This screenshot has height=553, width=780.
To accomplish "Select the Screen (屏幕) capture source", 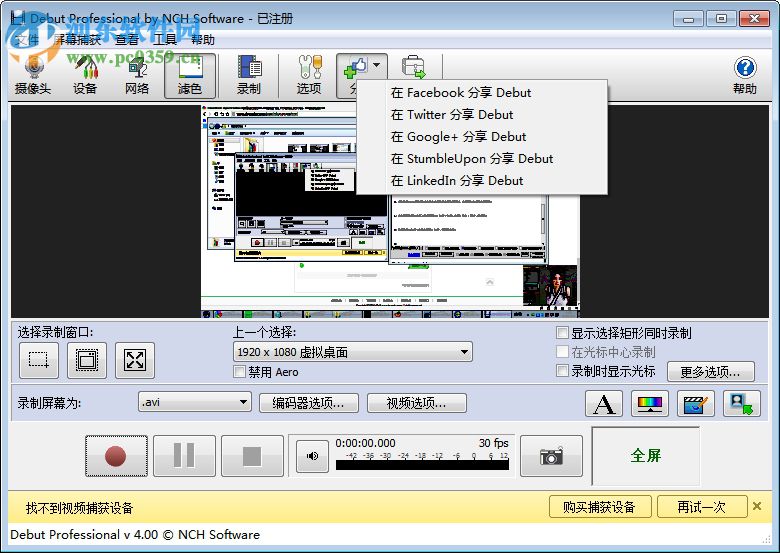I will pos(190,76).
